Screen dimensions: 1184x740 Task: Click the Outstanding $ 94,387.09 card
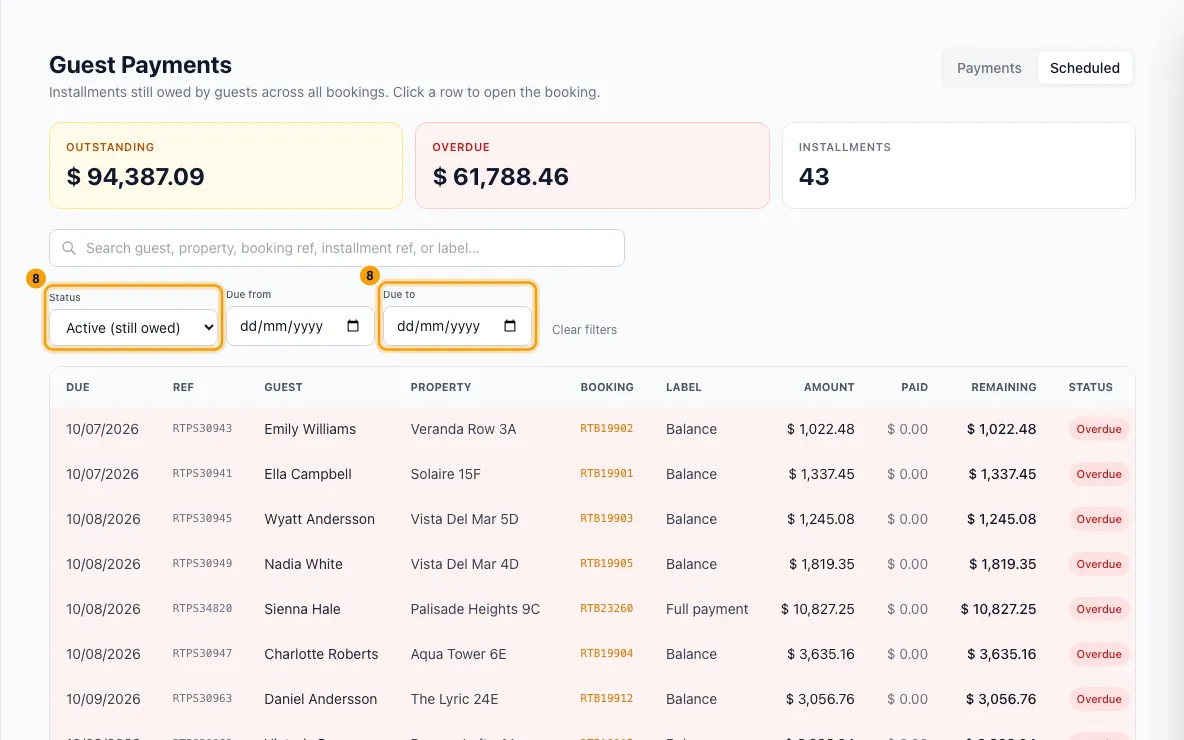[226, 165]
